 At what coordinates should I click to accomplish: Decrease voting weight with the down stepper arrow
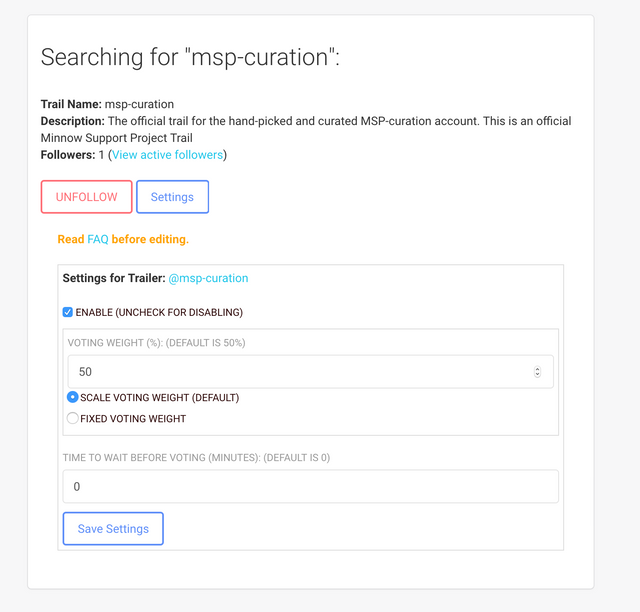[x=537, y=374]
